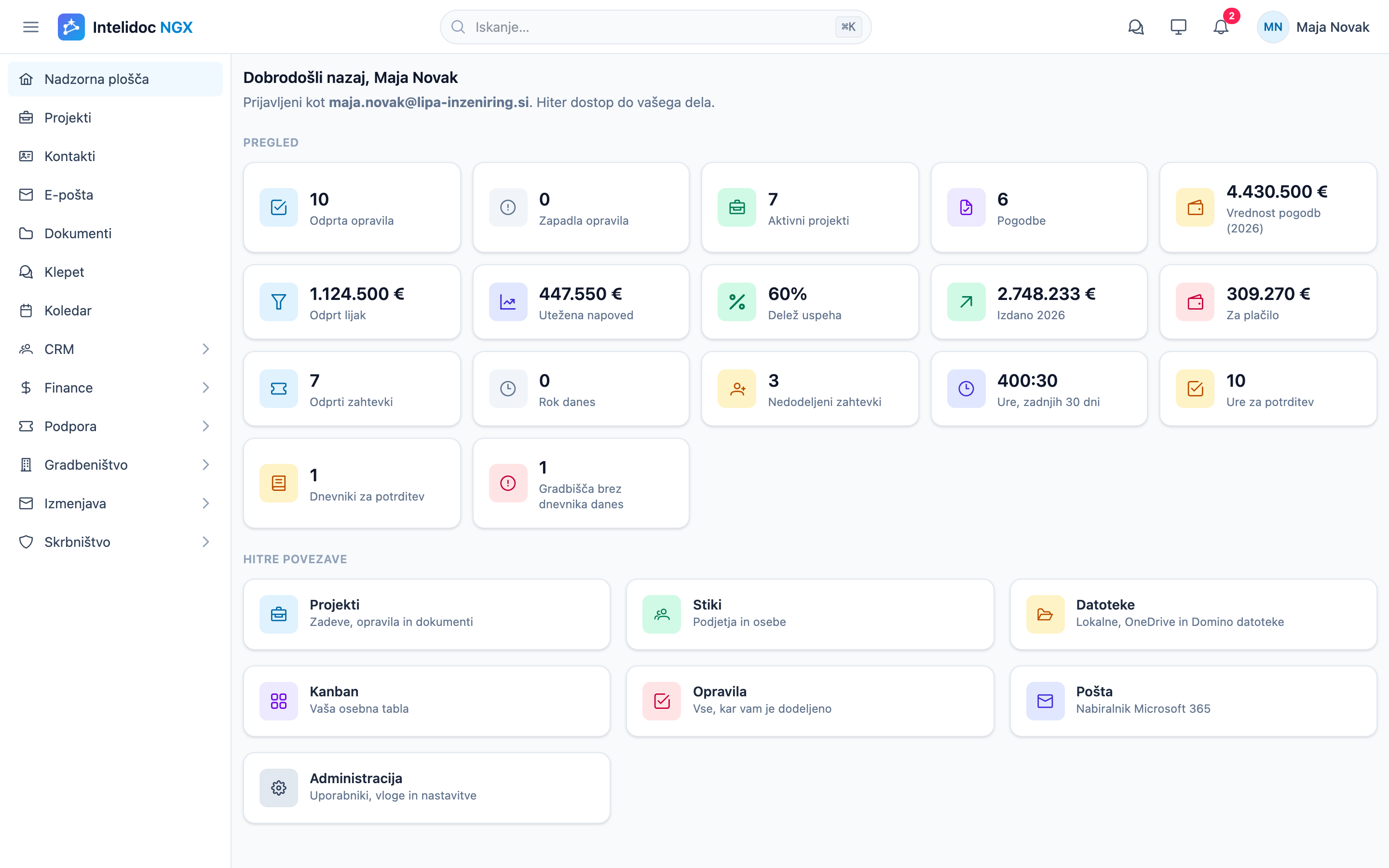Expand the Finance sidebar section

pyautogui.click(x=115, y=388)
